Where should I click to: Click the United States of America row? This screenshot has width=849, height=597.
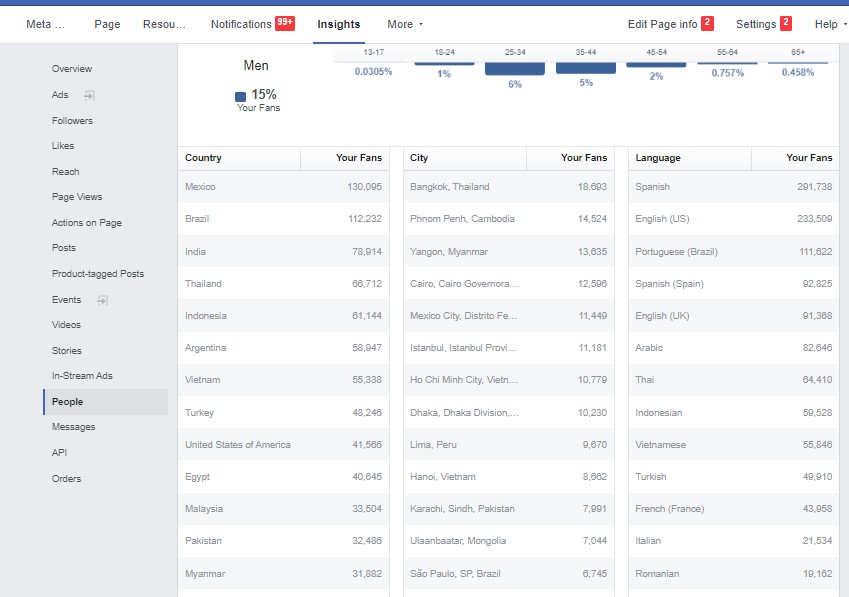(x=283, y=445)
